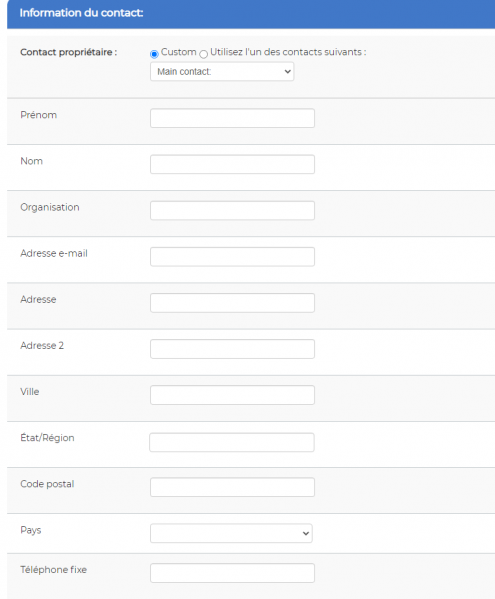495x599 pixels.
Task: Click the Organisation input box
Action: tap(232, 210)
